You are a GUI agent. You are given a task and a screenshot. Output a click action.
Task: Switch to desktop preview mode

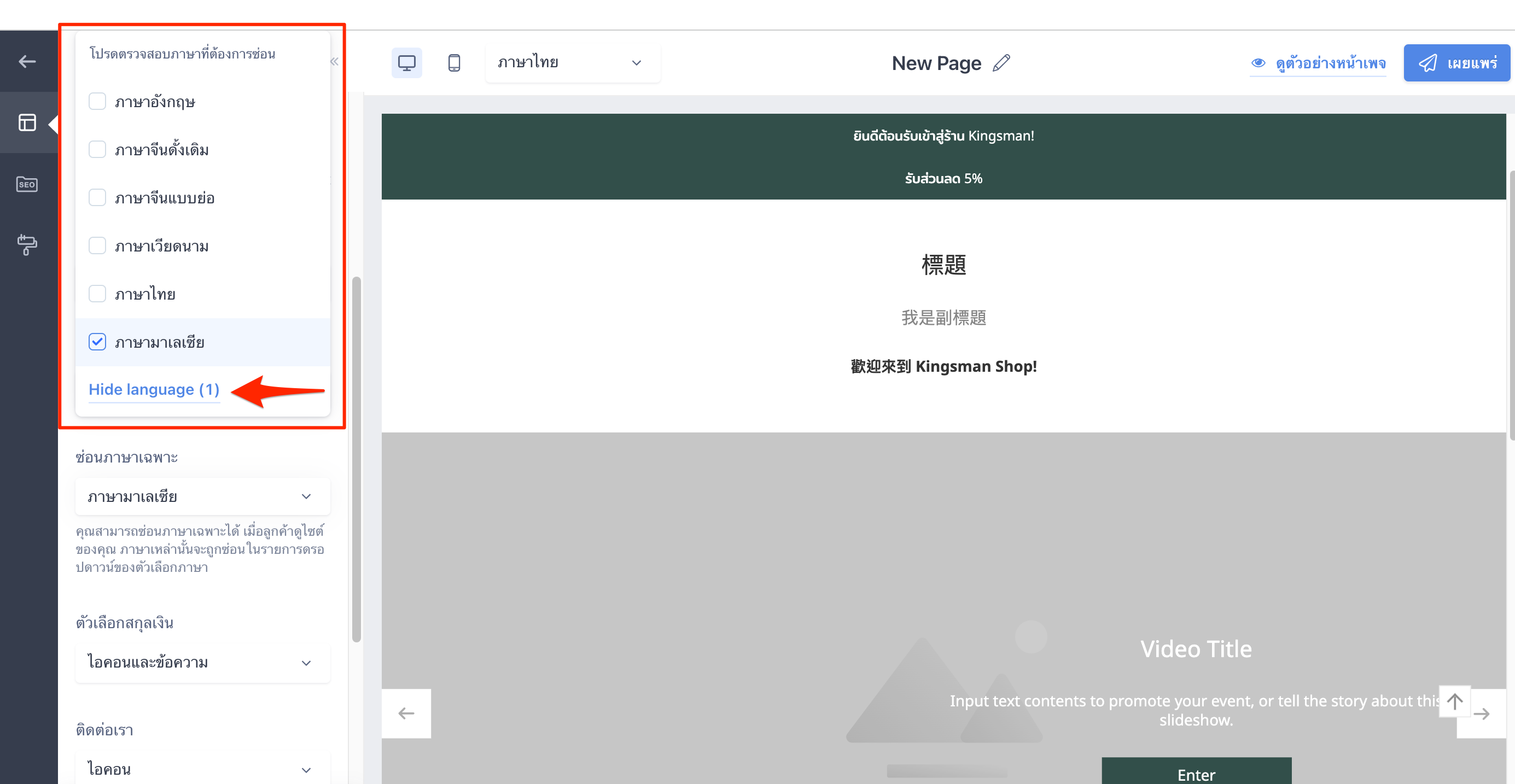[x=407, y=62]
